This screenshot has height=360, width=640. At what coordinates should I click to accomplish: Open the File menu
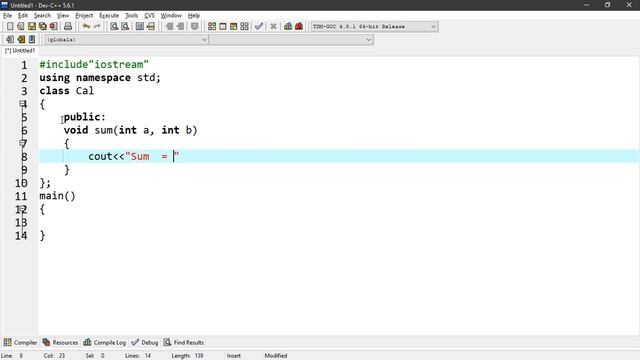[x=7, y=16]
